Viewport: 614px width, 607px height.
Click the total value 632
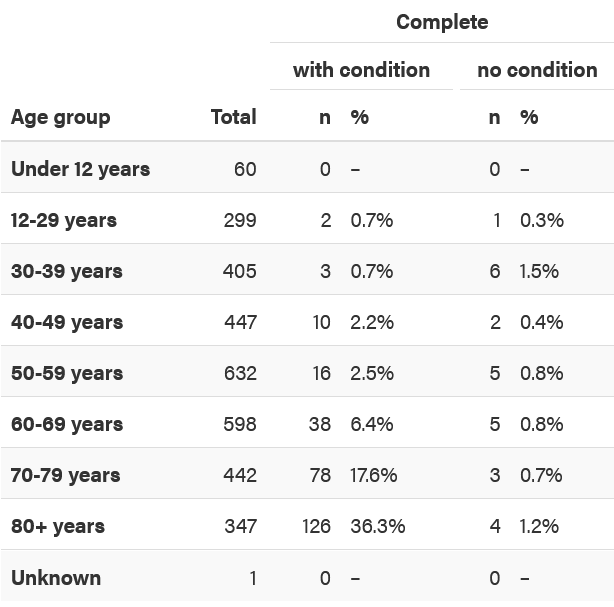[x=240, y=373]
